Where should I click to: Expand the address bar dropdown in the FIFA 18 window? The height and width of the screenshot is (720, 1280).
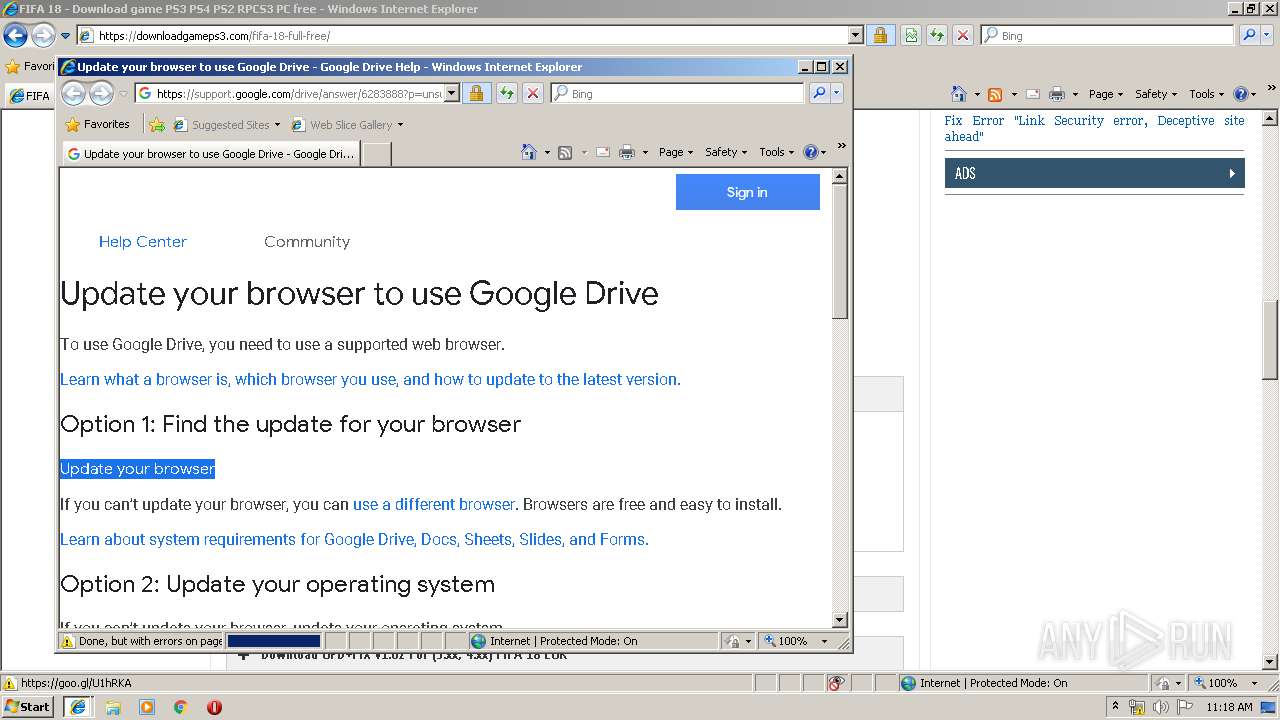855,35
